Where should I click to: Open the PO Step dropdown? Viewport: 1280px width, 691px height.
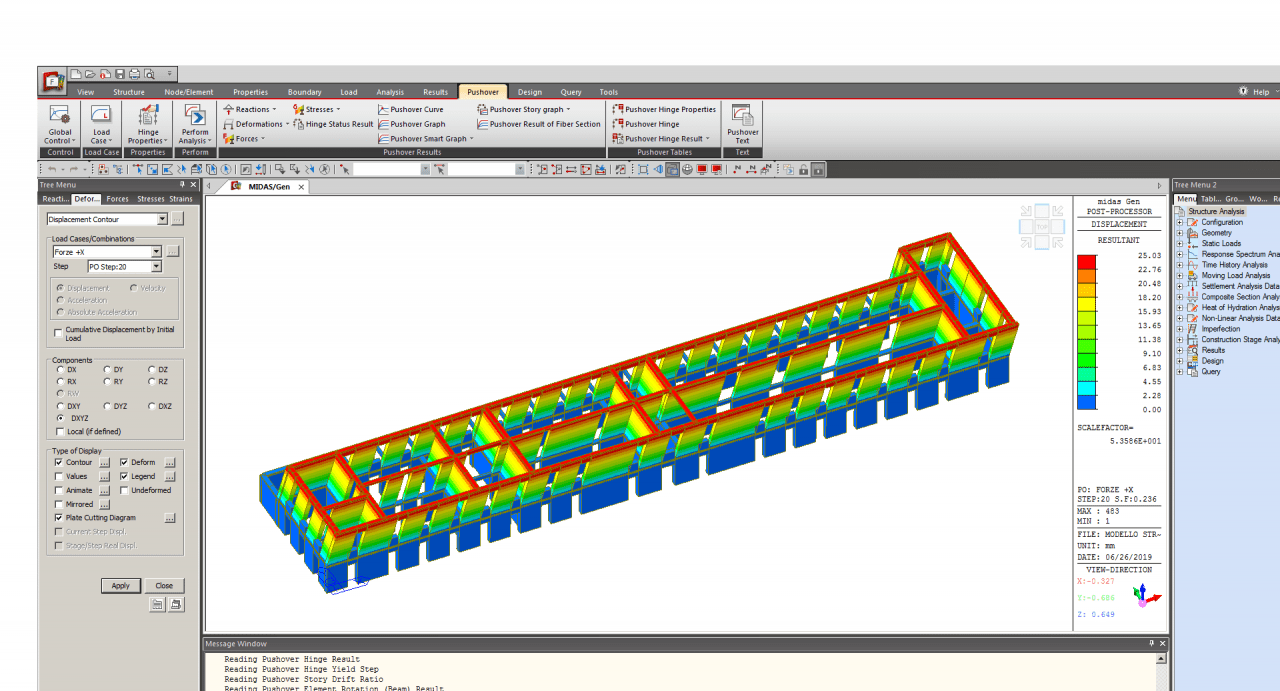pyautogui.click(x=157, y=267)
